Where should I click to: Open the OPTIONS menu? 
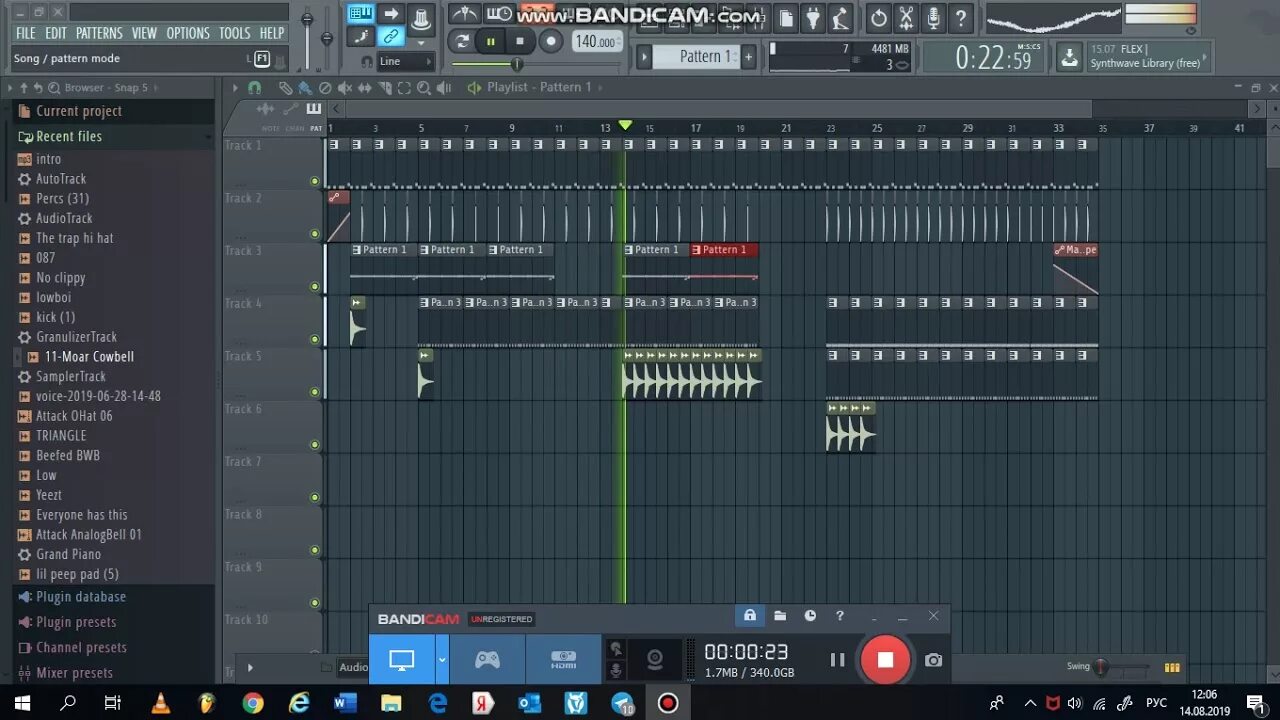pos(188,33)
